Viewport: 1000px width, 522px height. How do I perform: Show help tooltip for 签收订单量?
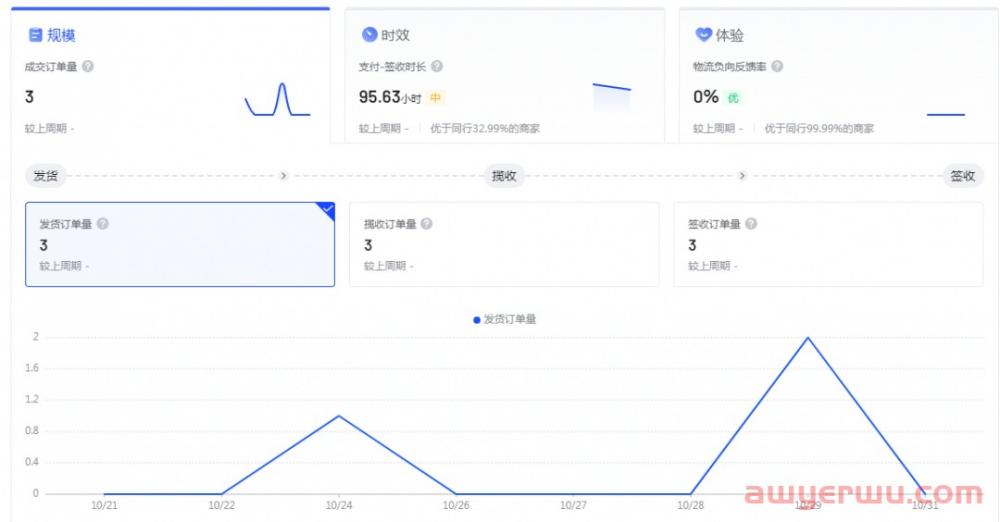[751, 224]
